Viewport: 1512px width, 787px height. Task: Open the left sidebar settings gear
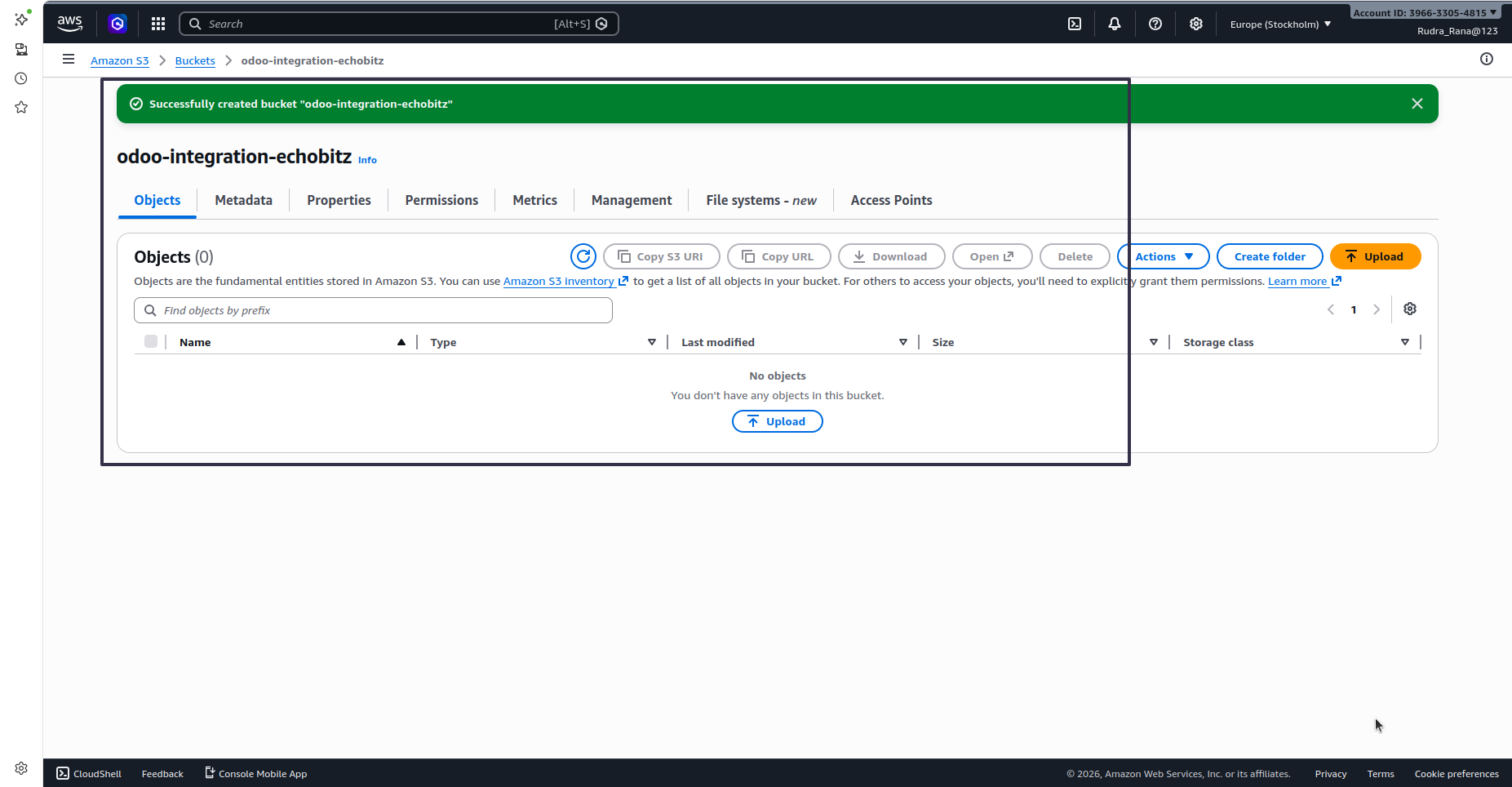pos(21,768)
